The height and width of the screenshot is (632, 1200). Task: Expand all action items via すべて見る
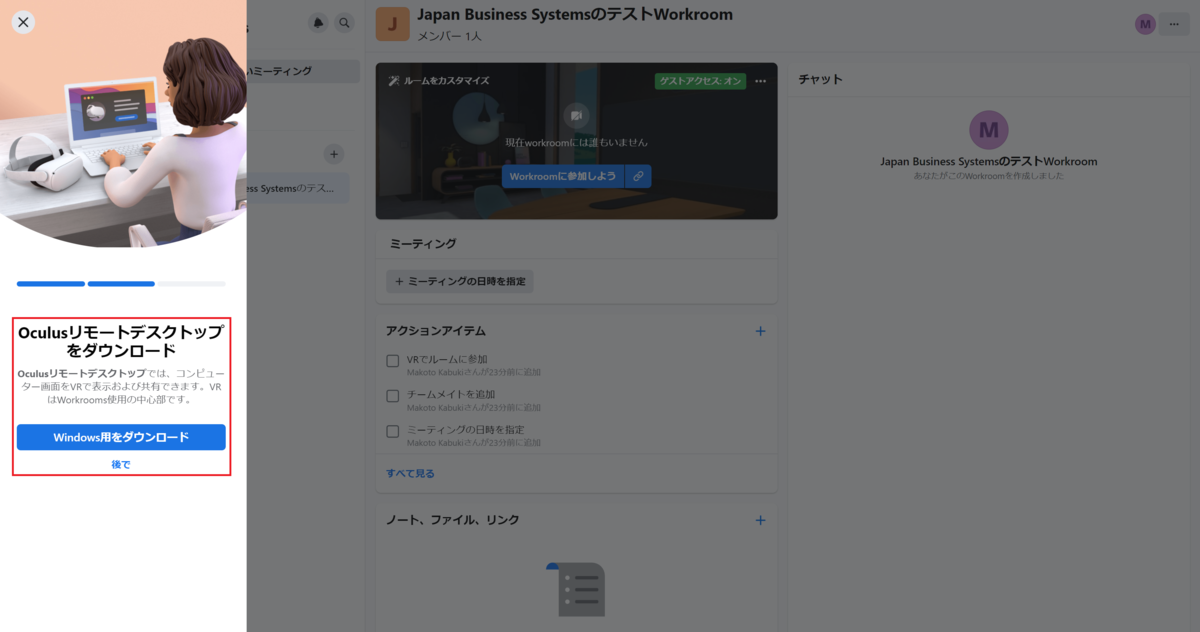(409, 473)
